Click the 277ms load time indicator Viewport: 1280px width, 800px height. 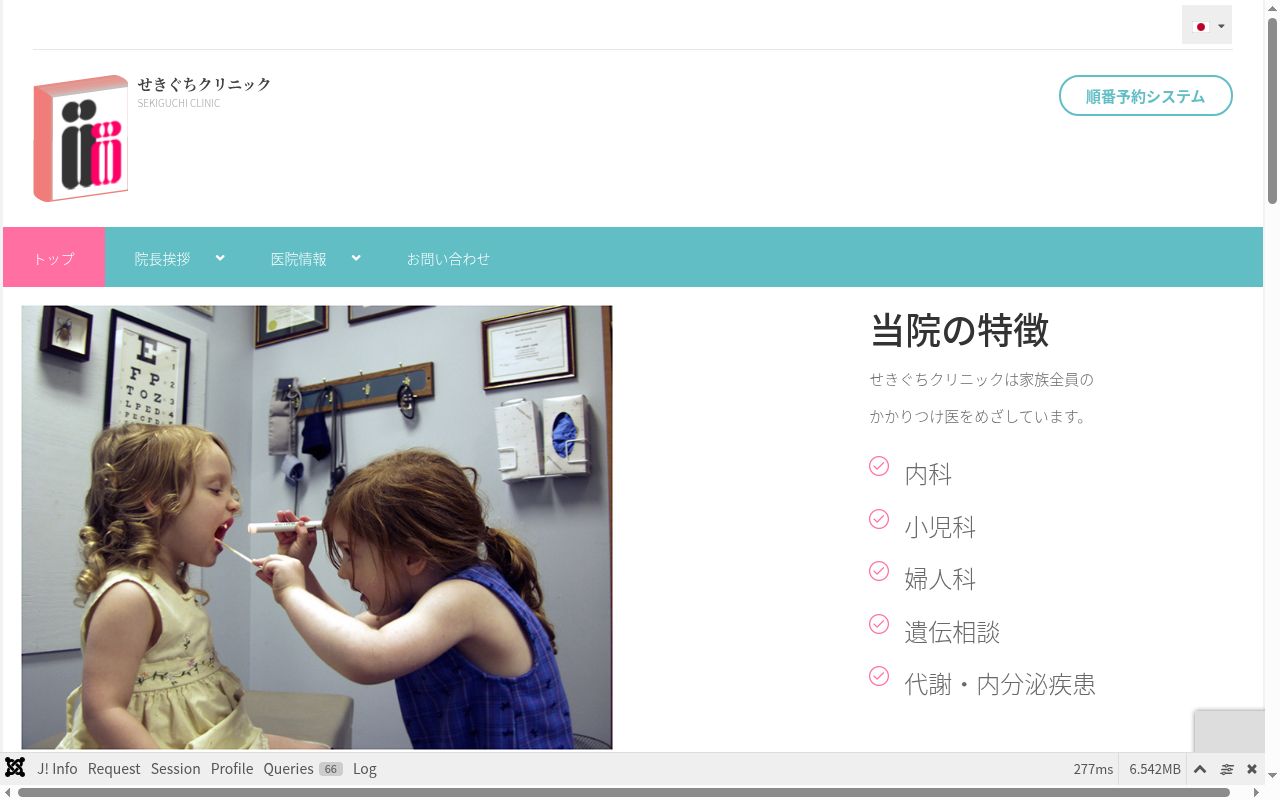(x=1093, y=769)
